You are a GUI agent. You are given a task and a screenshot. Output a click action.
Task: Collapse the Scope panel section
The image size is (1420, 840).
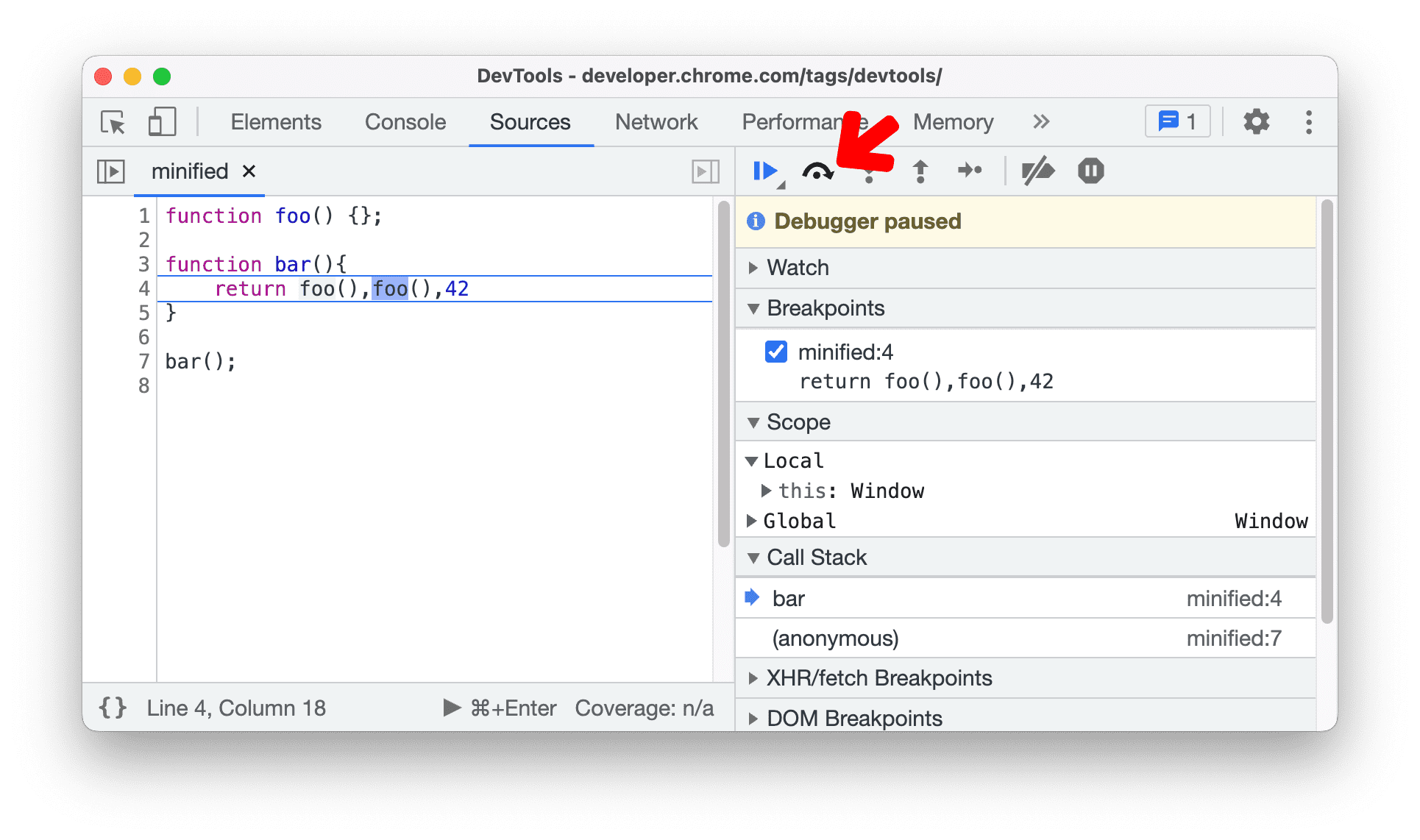pyautogui.click(x=758, y=422)
